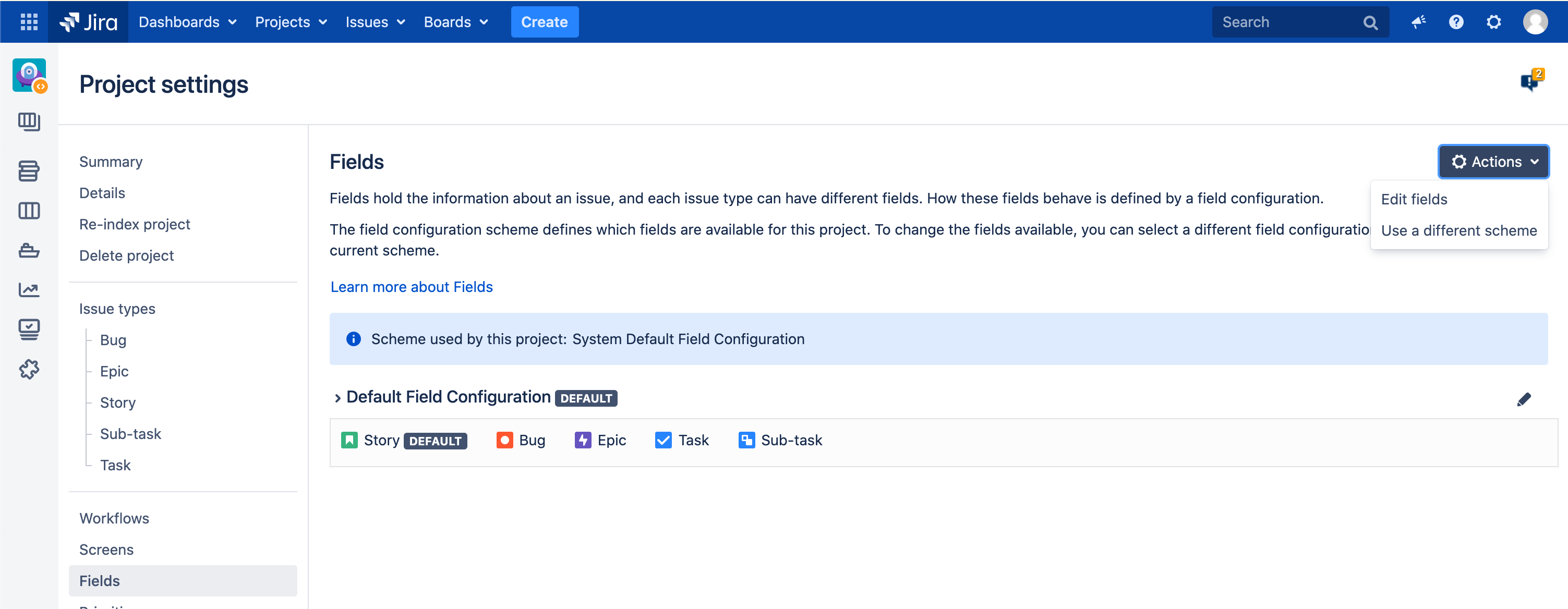Open the Projects dropdown menu
The image size is (1568, 609).
pyautogui.click(x=291, y=22)
